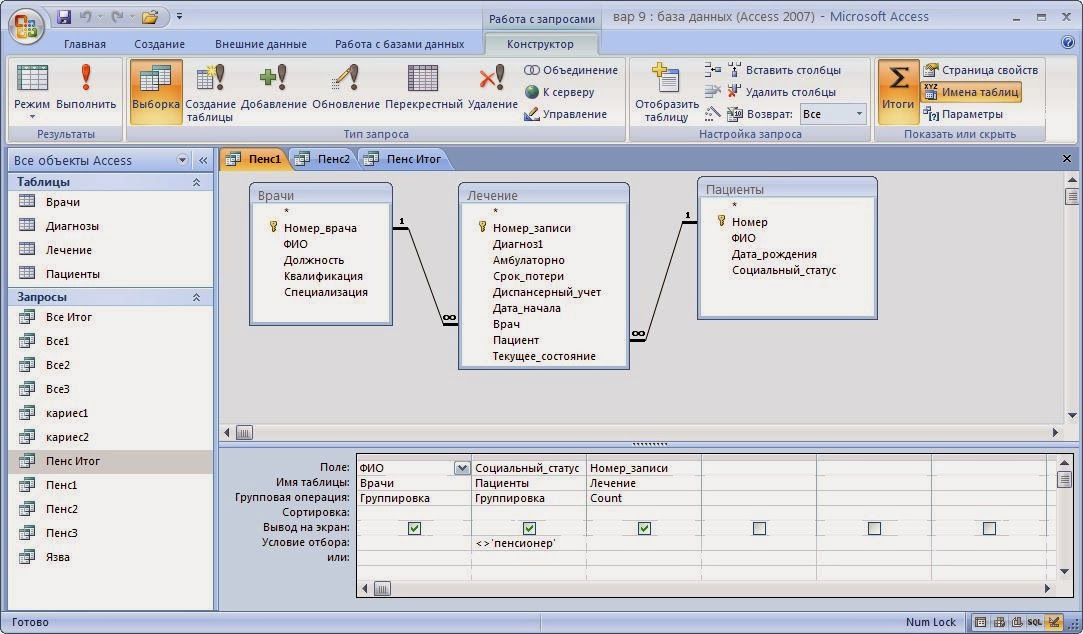Select the Перекрестный query type
Viewport: 1083px width, 634px height.
coord(423,88)
